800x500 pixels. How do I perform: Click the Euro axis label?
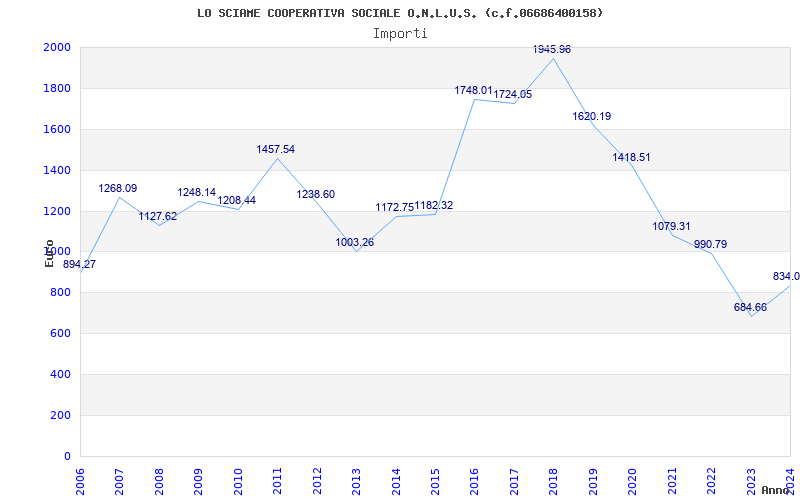pos(49,253)
